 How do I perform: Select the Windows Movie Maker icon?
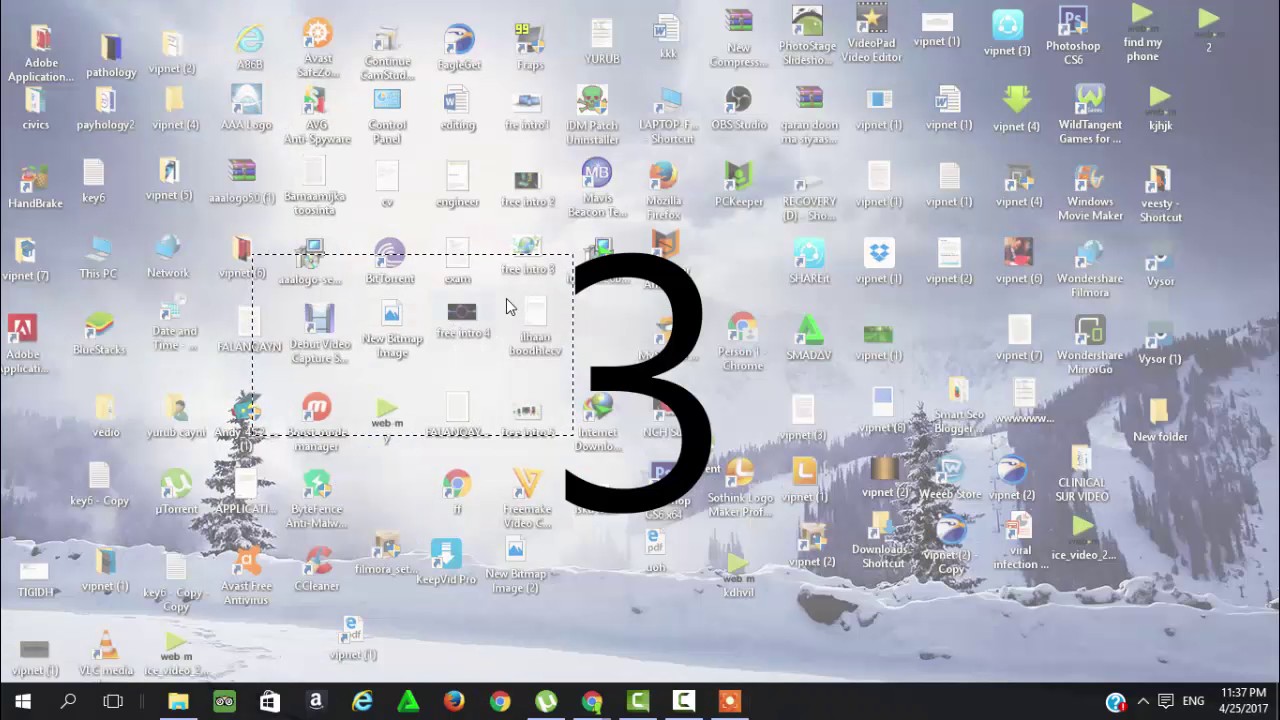pos(1090,193)
